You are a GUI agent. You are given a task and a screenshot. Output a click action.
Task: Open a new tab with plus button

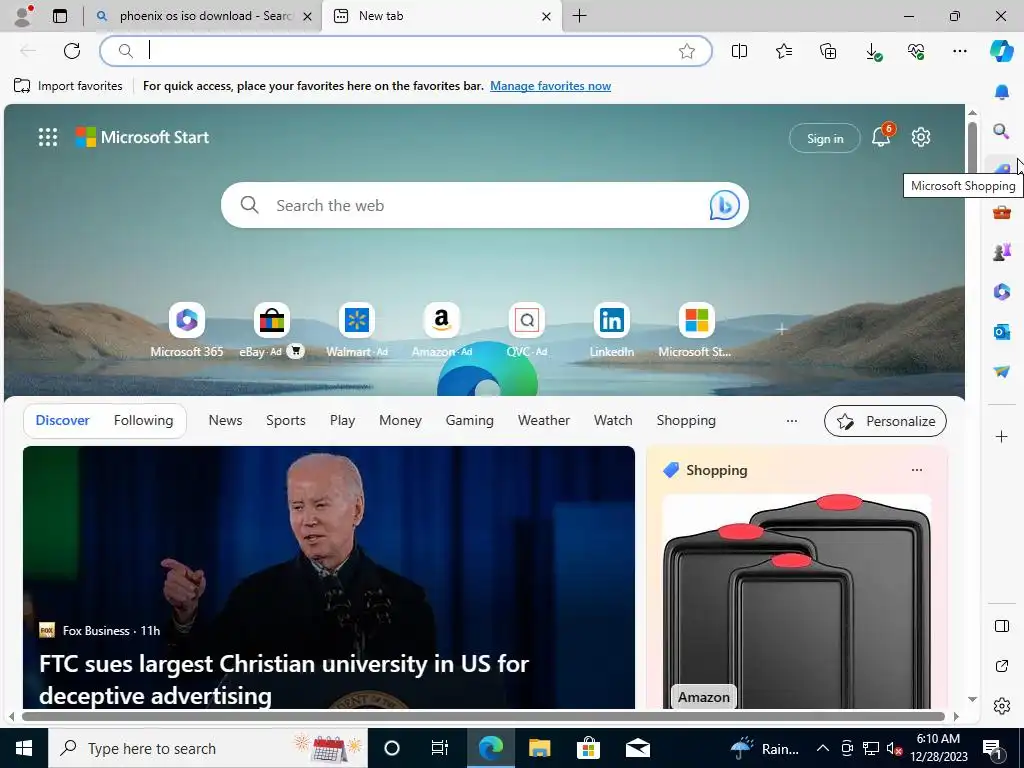579,16
